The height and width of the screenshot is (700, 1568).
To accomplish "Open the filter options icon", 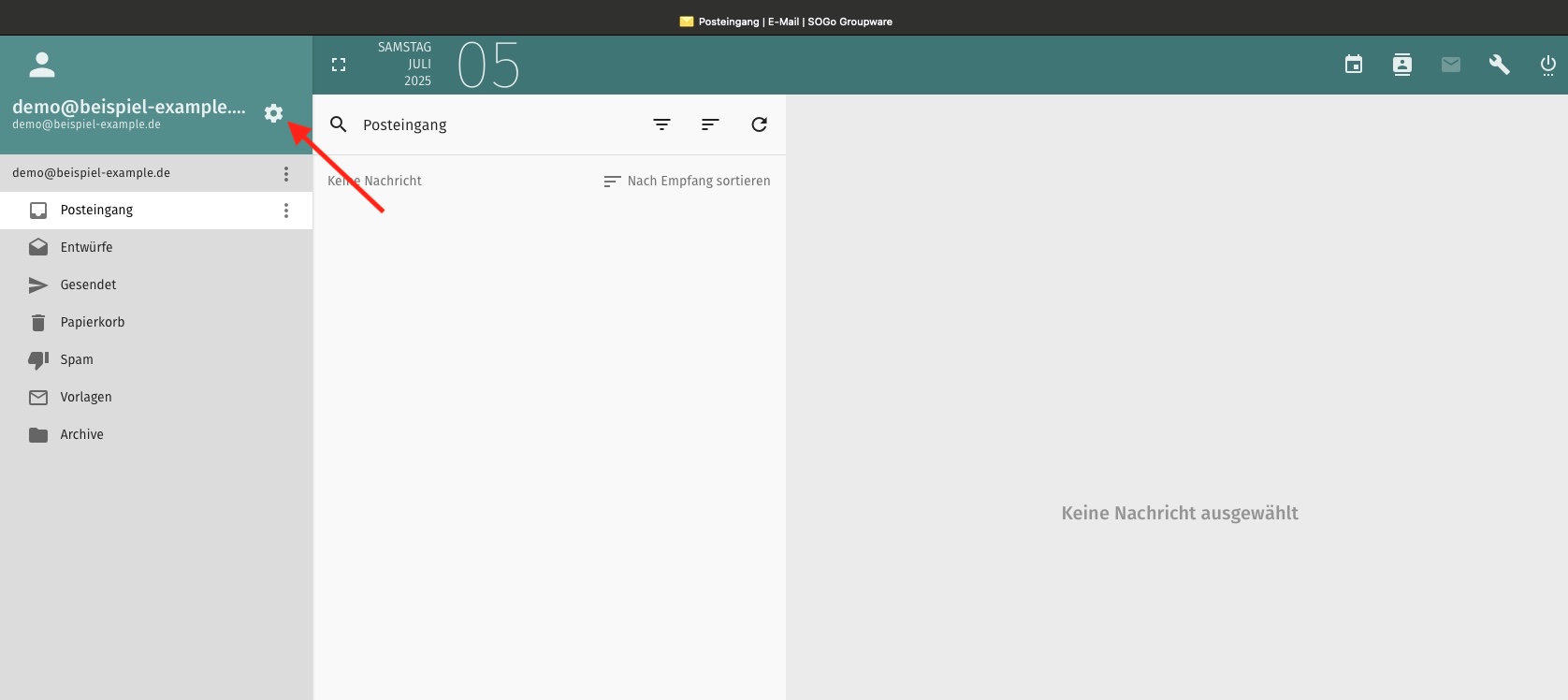I will click(x=661, y=124).
